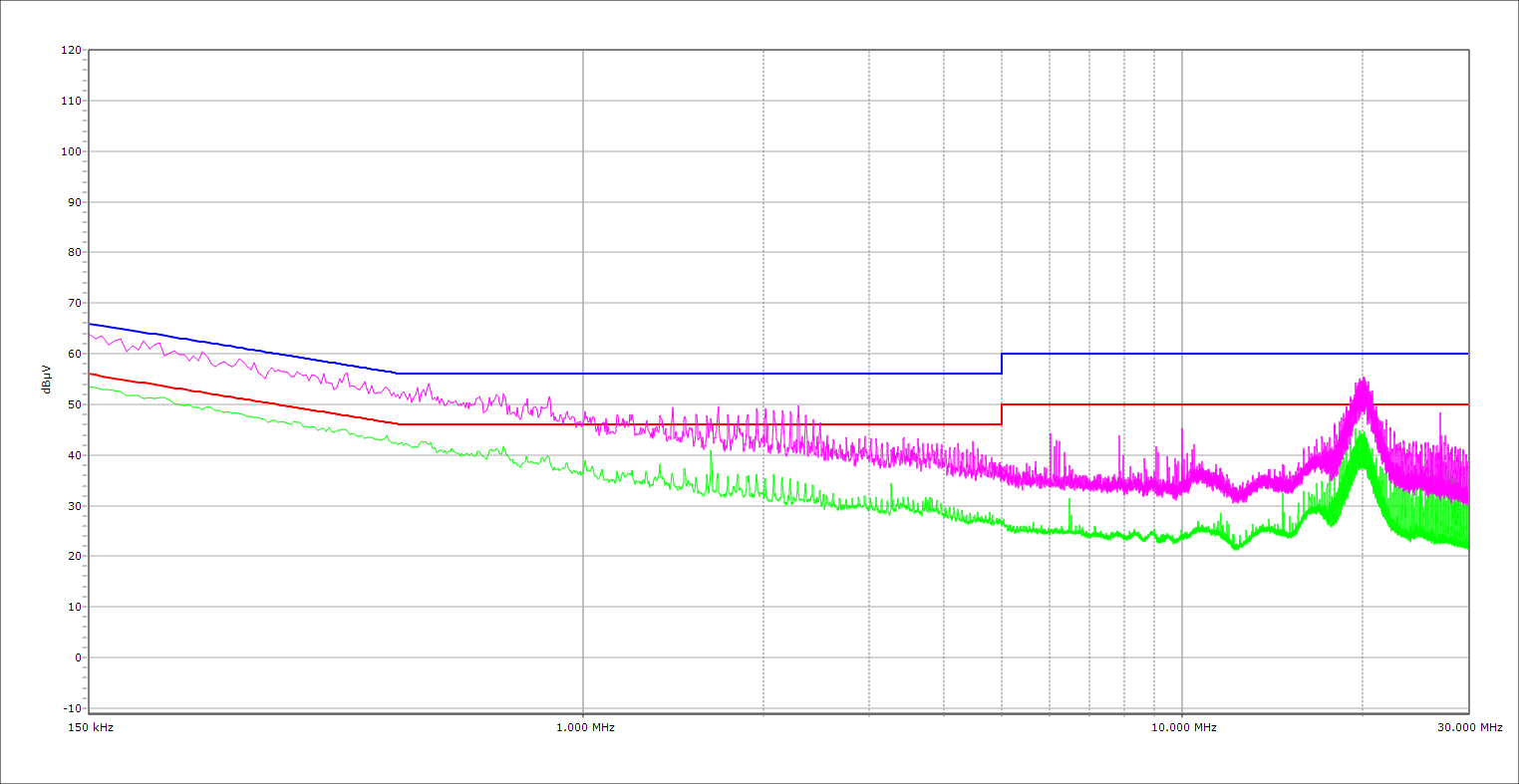Click the -10 value on y-axis

pos(71,708)
